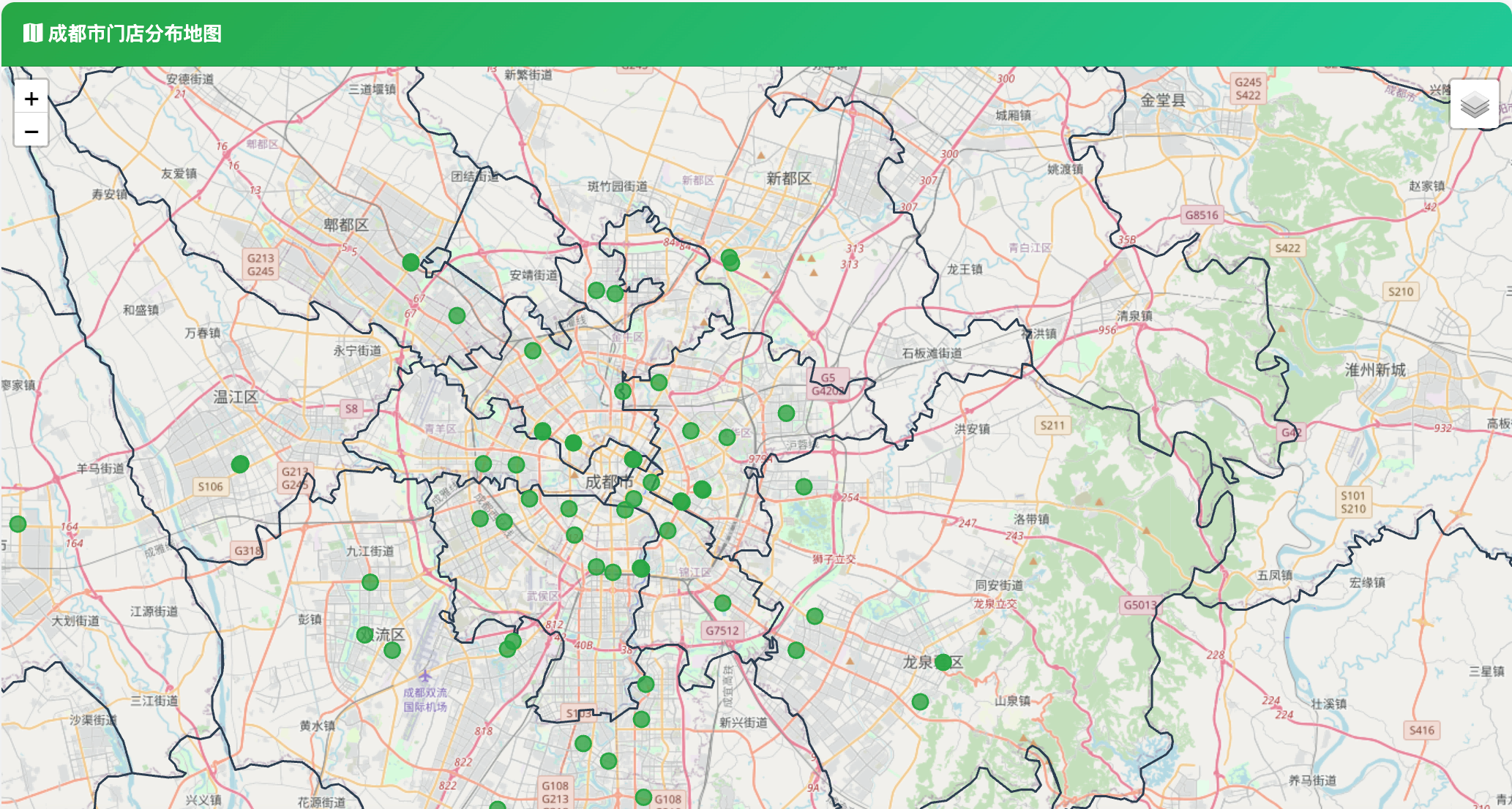Select store marker directly above the 成都市 label
Viewport: 1512px width, 809px height.
(633, 459)
